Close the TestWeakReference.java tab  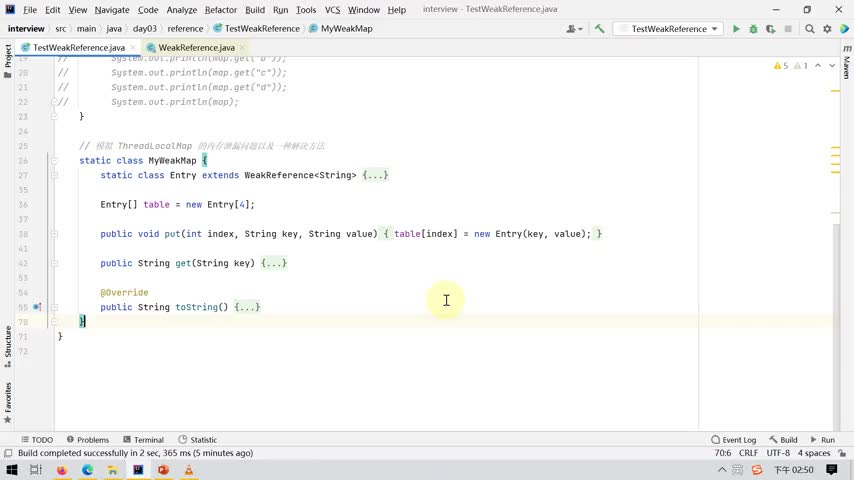(x=133, y=48)
